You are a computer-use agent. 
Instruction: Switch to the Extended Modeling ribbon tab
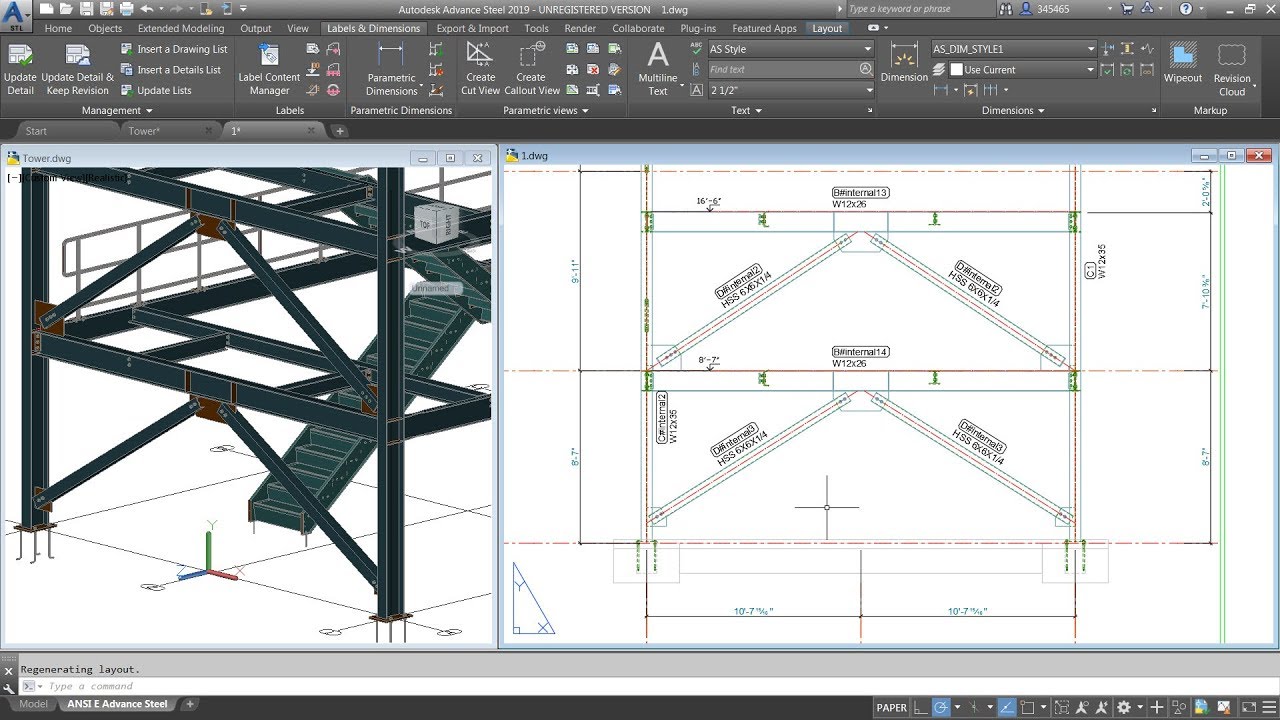tap(180, 28)
